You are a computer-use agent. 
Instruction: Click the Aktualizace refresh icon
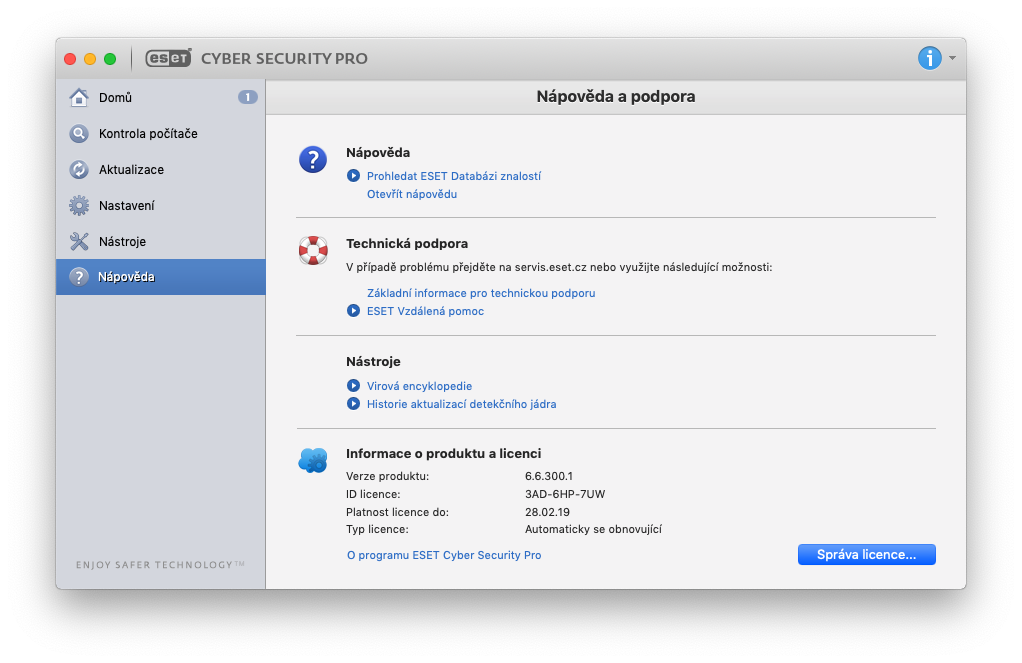[79, 170]
